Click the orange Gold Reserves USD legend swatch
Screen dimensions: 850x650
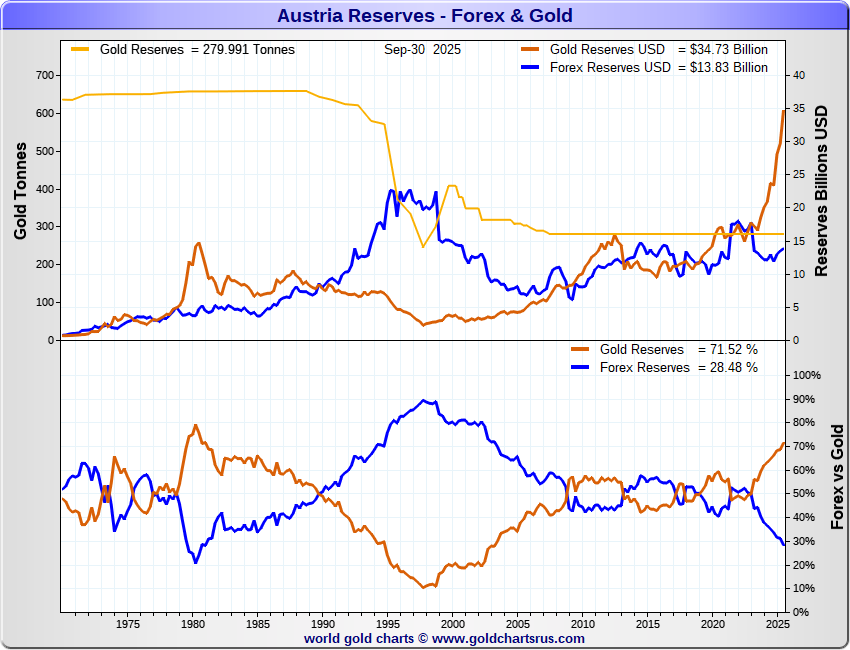pos(530,49)
